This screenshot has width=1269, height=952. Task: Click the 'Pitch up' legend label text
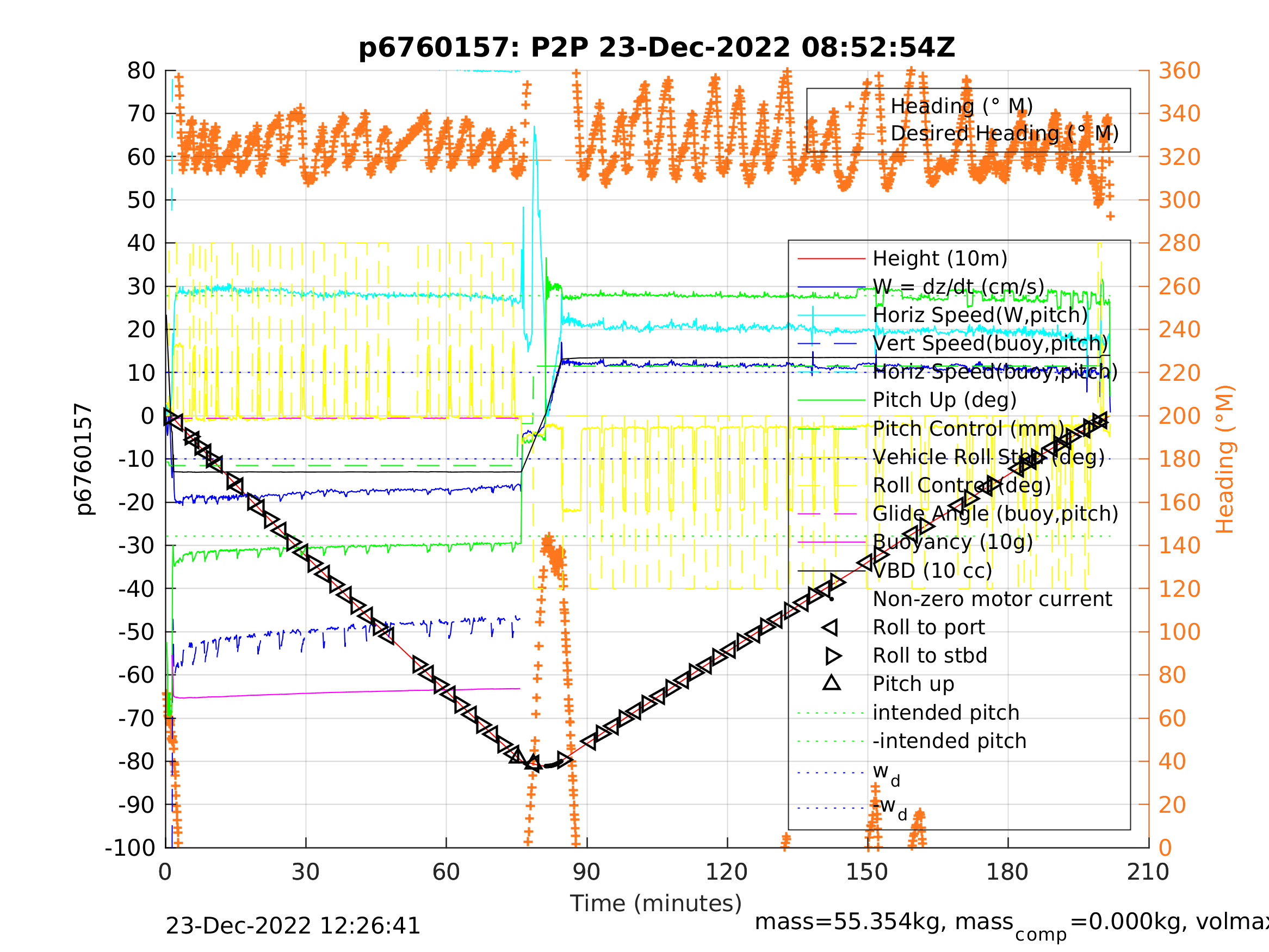coord(913,684)
